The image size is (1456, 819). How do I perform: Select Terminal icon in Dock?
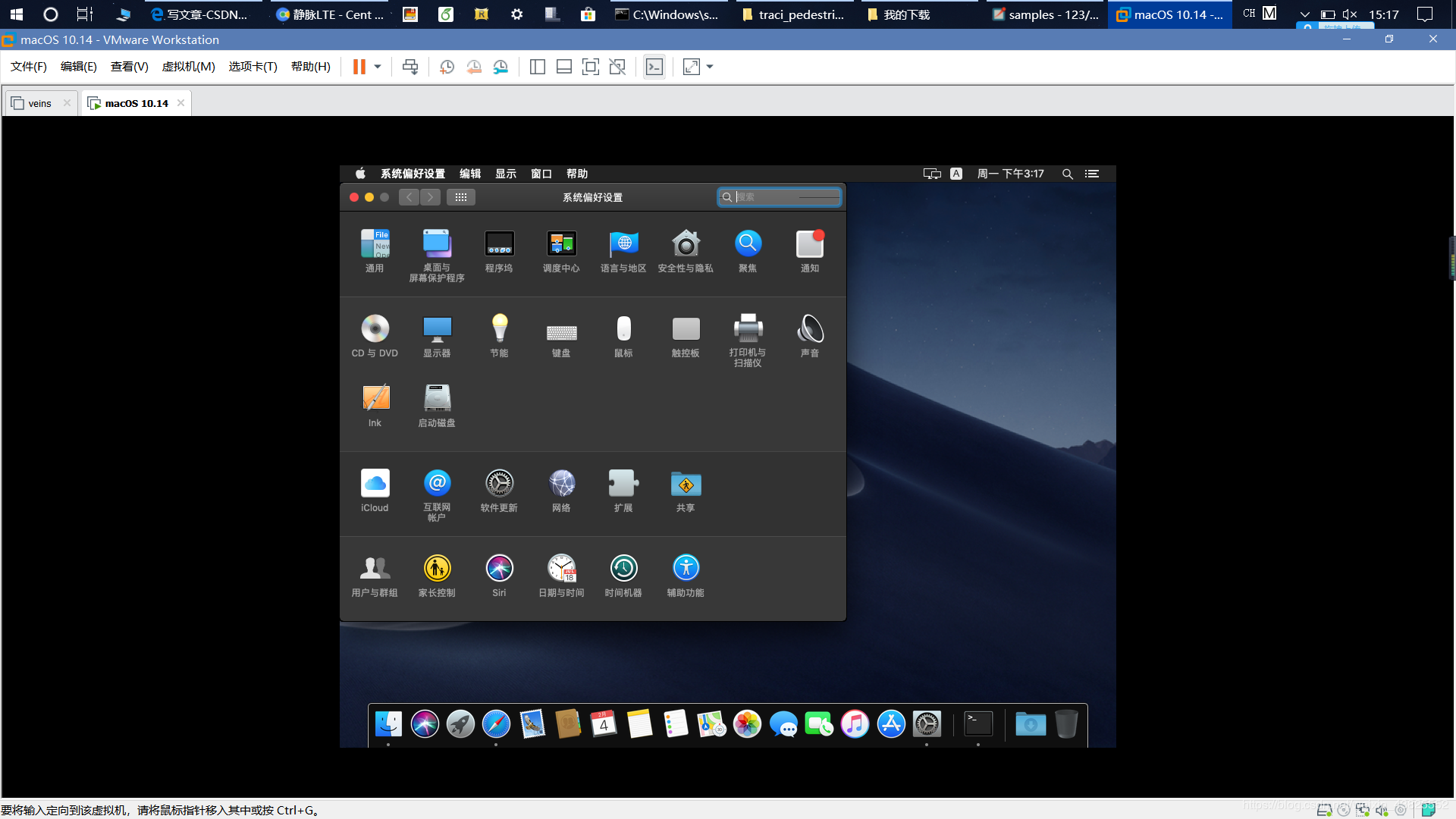[x=977, y=724]
